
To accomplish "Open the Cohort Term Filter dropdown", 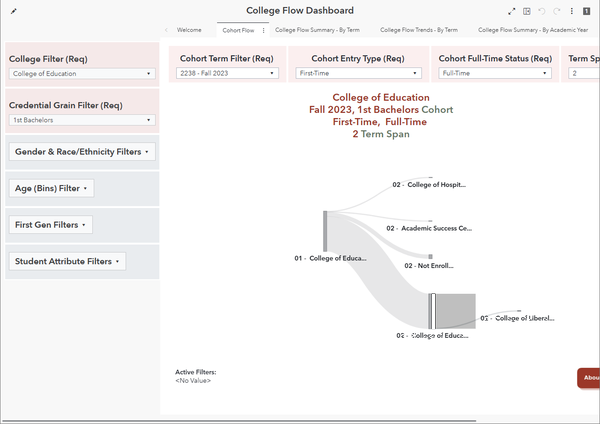I will click(227, 73).
